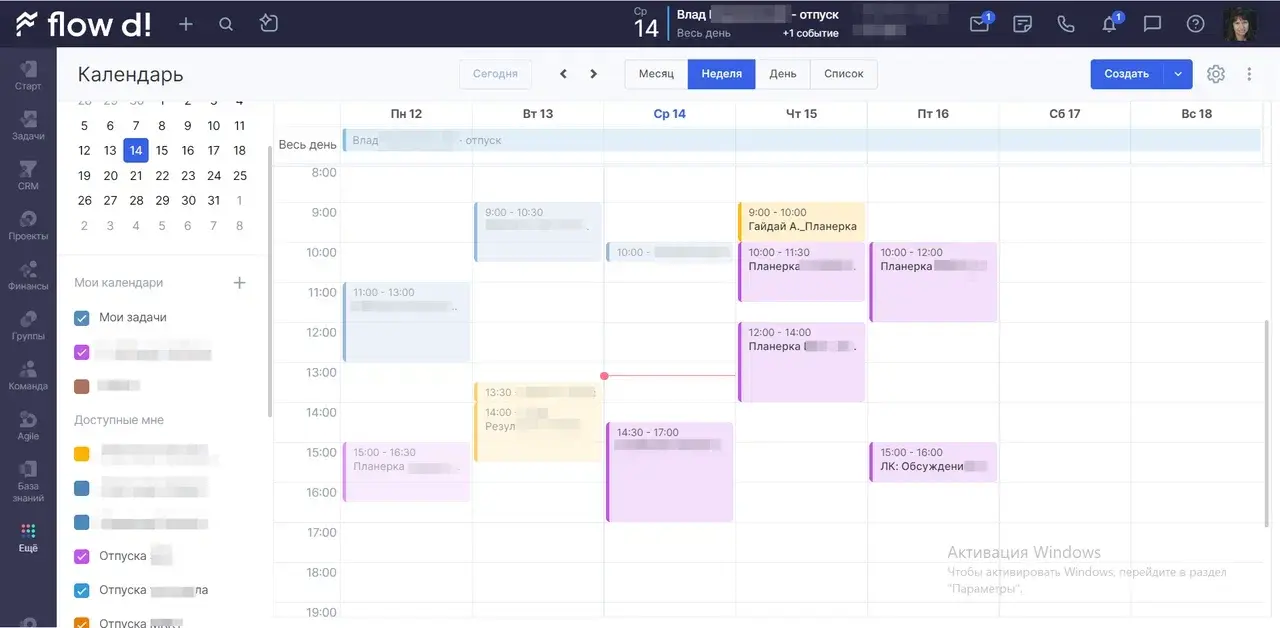Image resolution: width=1280 pixels, height=628 pixels.
Task: Open the help question mark icon
Action: tap(1195, 24)
